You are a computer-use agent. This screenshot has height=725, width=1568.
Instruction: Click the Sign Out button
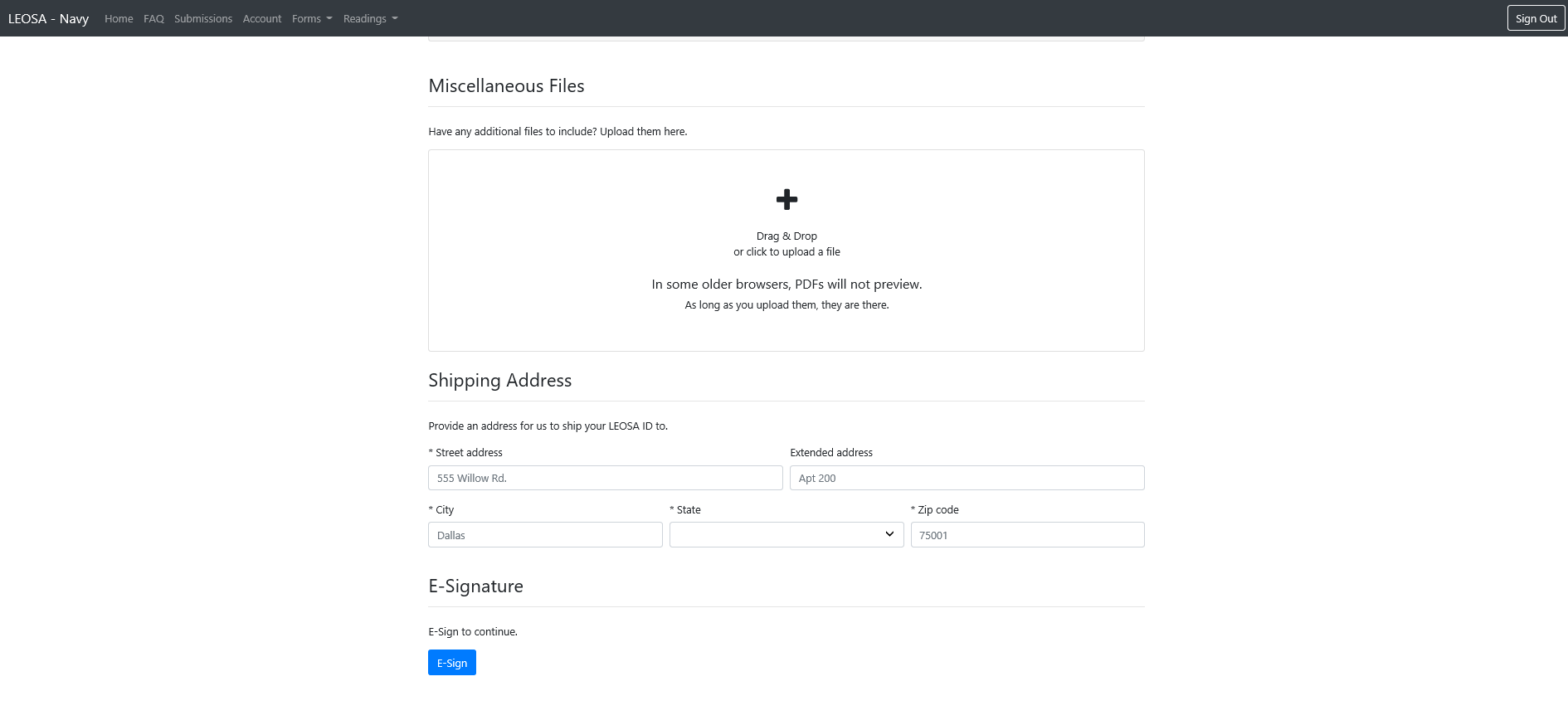(x=1536, y=18)
